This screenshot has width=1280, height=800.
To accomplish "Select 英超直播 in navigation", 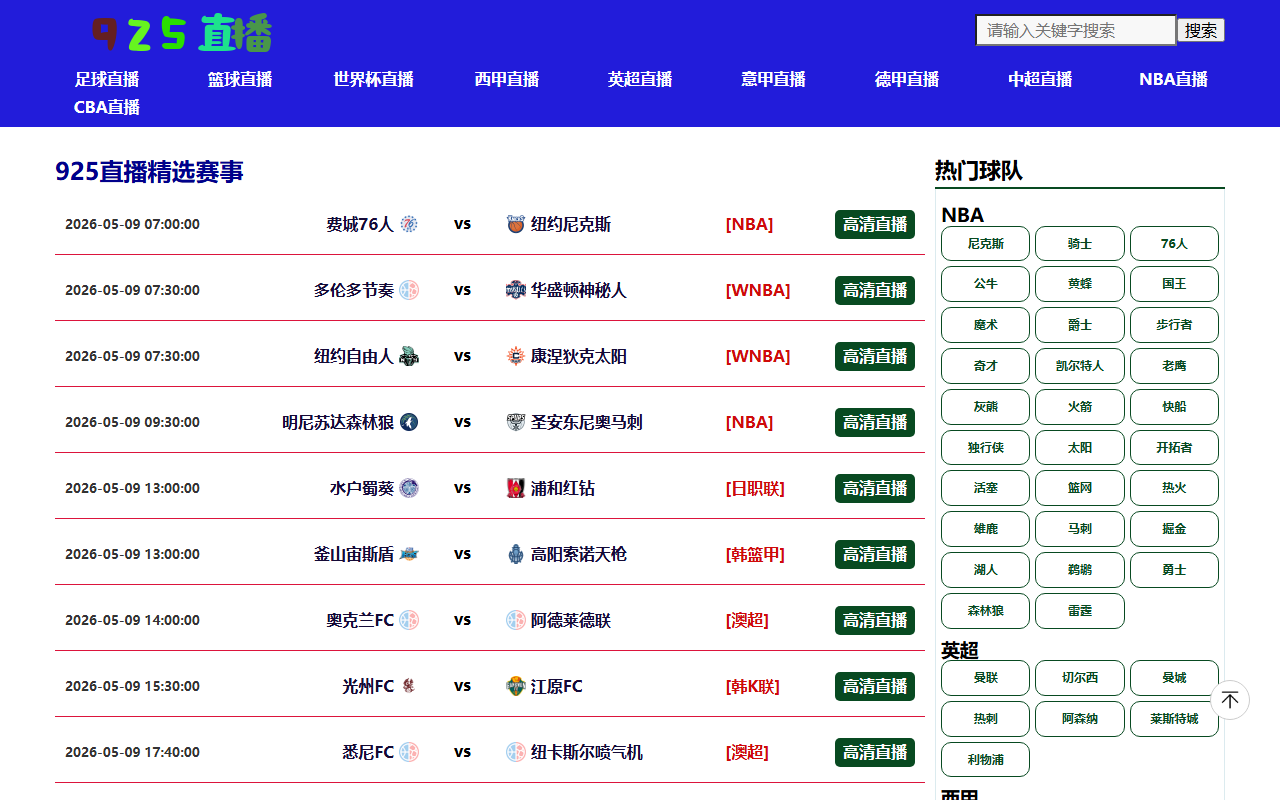I will coord(640,79).
